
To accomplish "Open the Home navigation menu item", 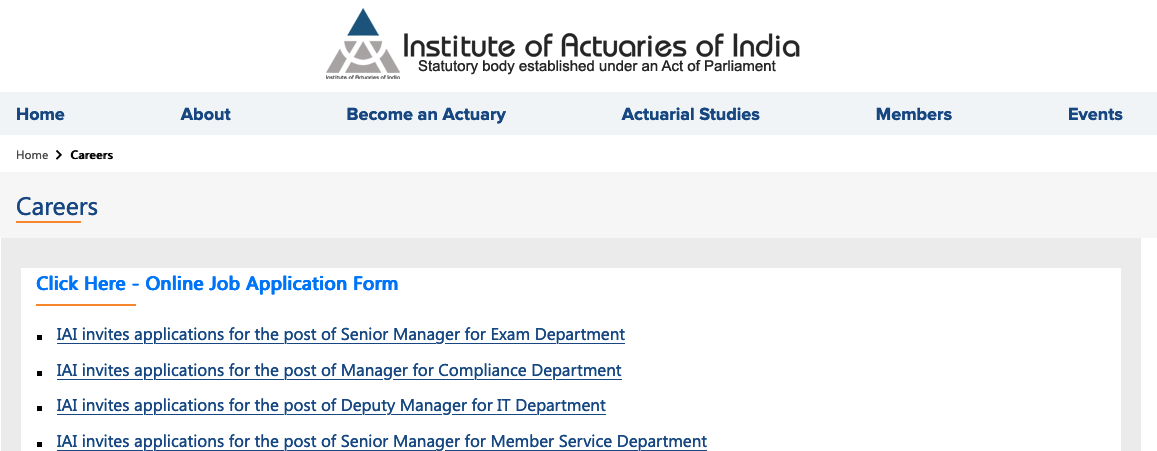I will pos(40,114).
